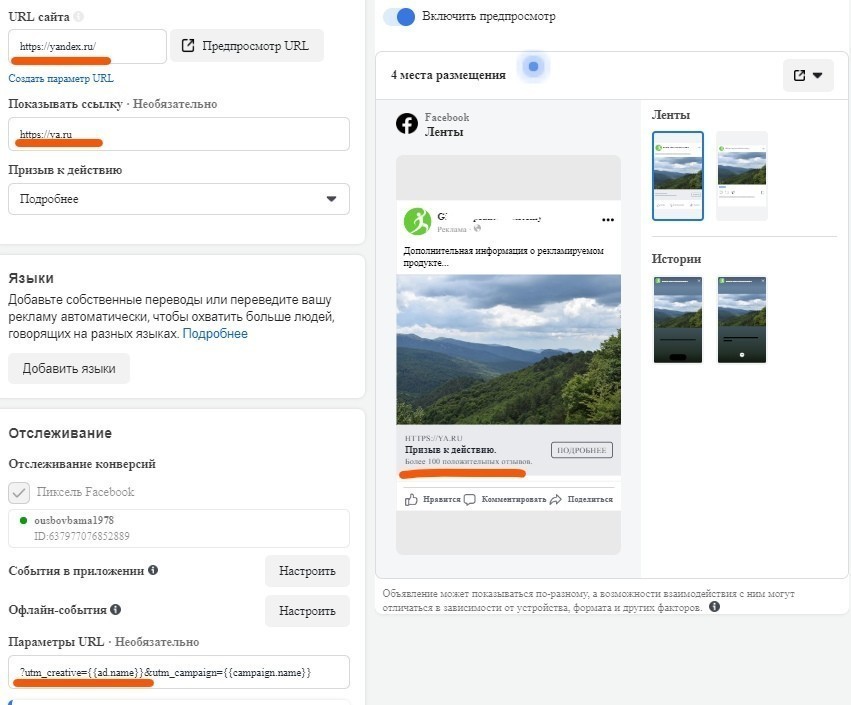Image resolution: width=851 pixels, height=705 pixels.
Task: Click Настроить for События в приложении
Action: pos(307,571)
